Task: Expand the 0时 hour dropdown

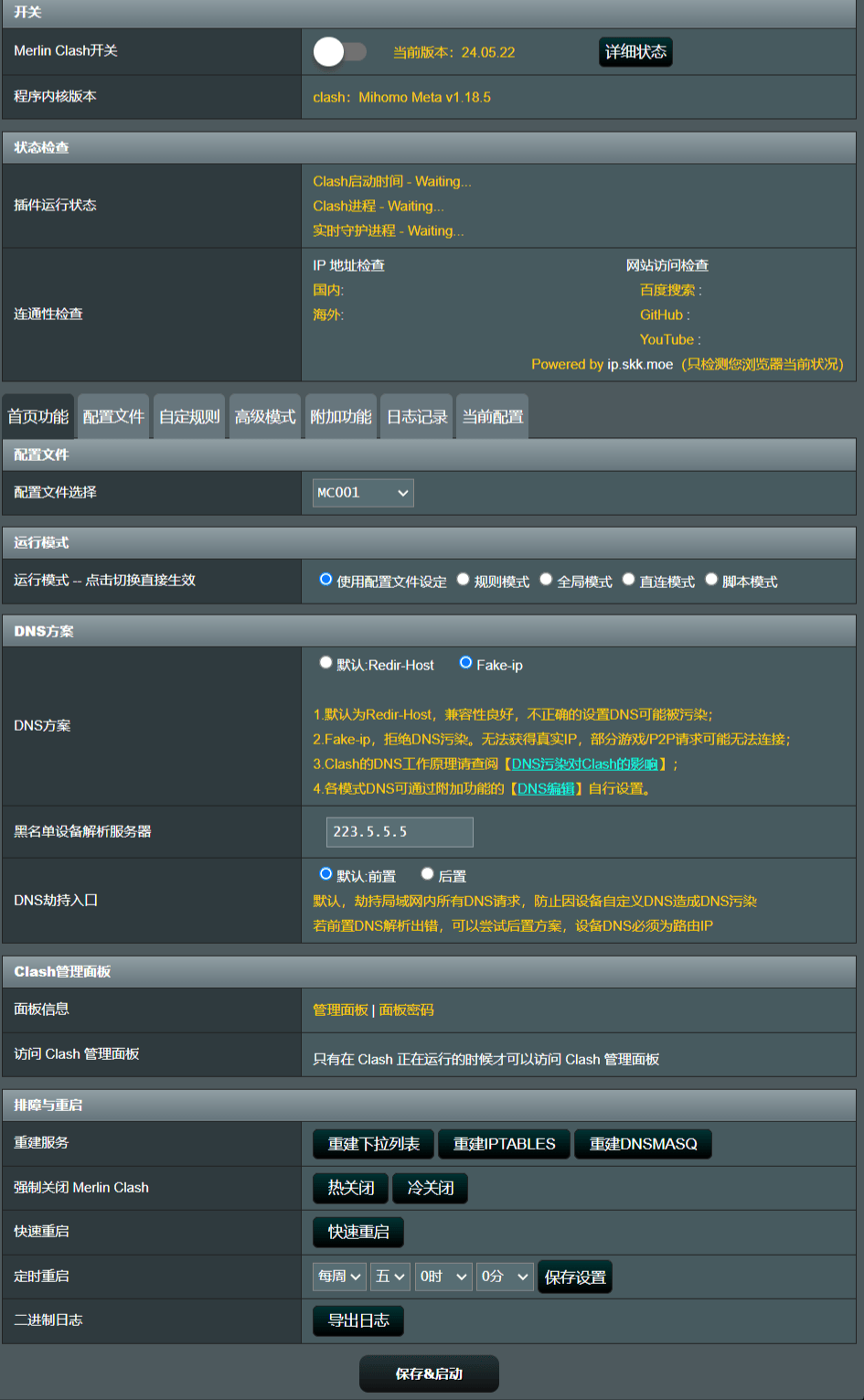Action: 443,1277
